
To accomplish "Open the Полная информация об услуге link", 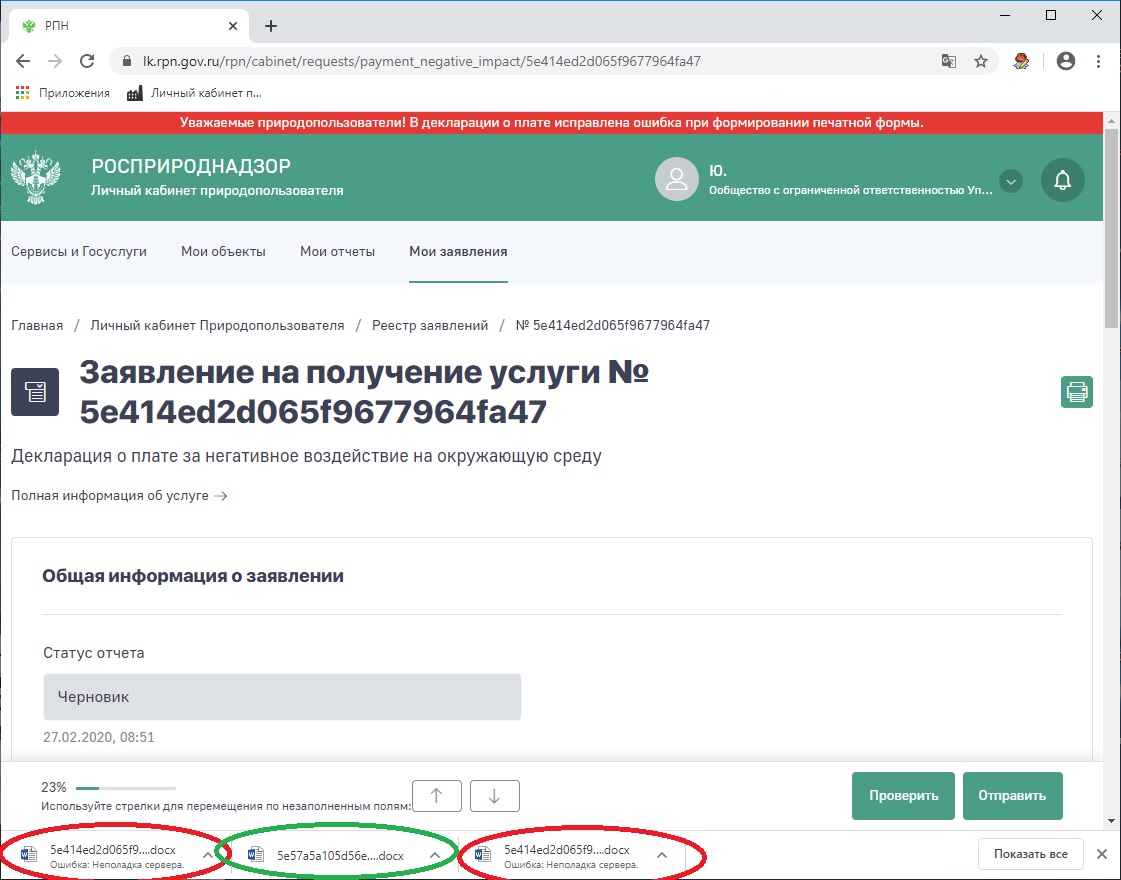I will pos(119,495).
